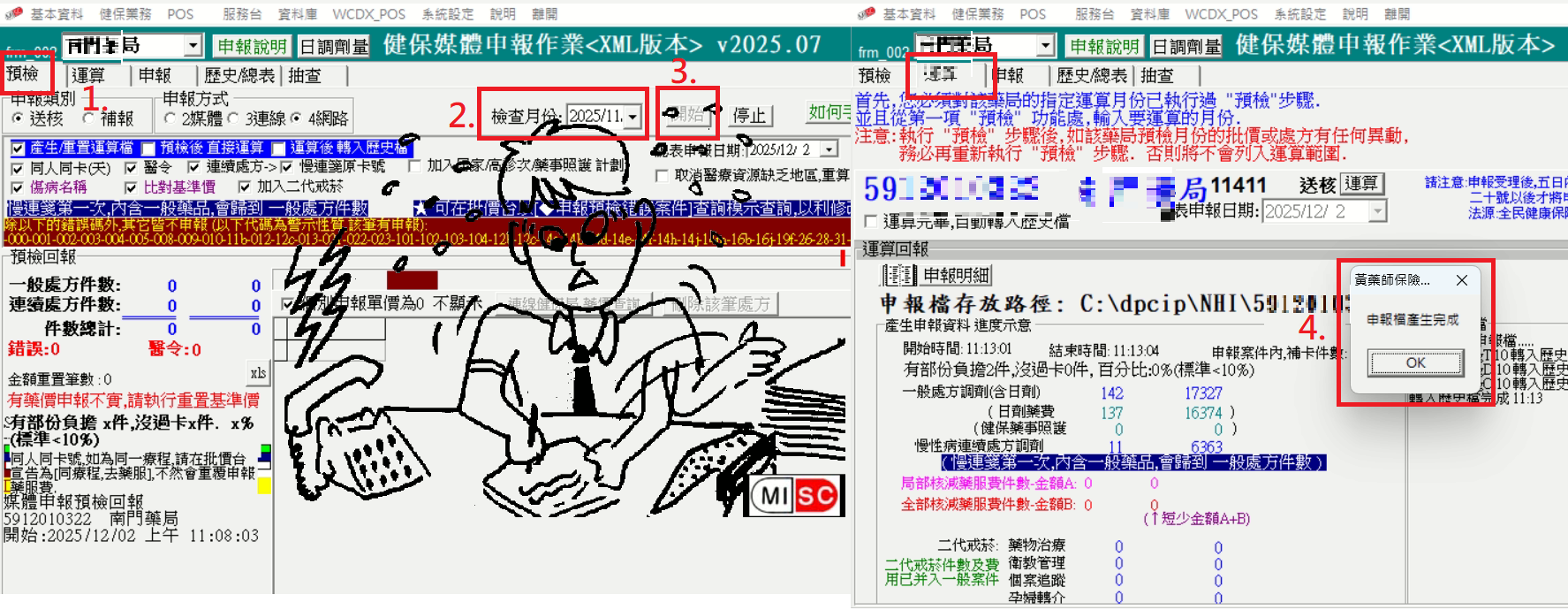Open POS menu in left window
Image resolution: width=1568 pixels, height=610 pixels.
coord(180,14)
